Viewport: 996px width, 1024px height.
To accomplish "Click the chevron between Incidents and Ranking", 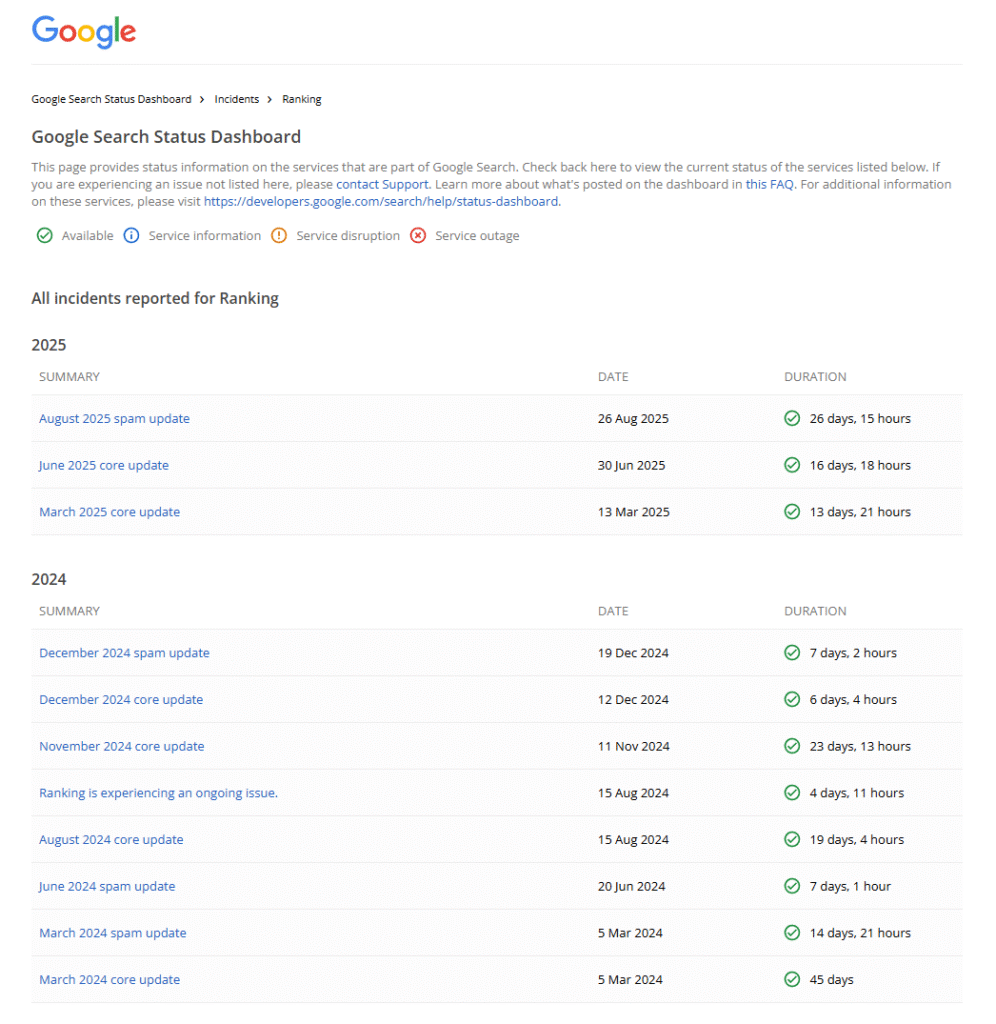I will 270,99.
